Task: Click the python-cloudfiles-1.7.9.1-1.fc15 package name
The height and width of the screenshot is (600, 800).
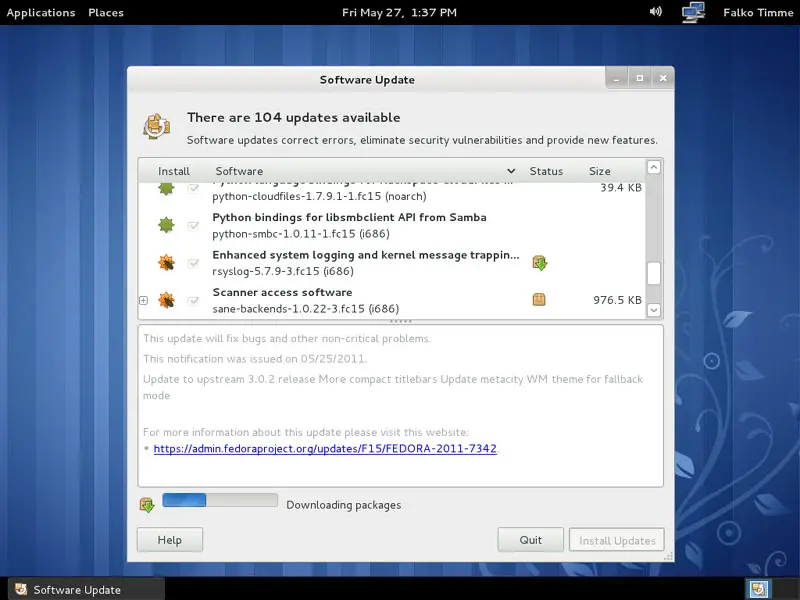Action: coord(319,196)
